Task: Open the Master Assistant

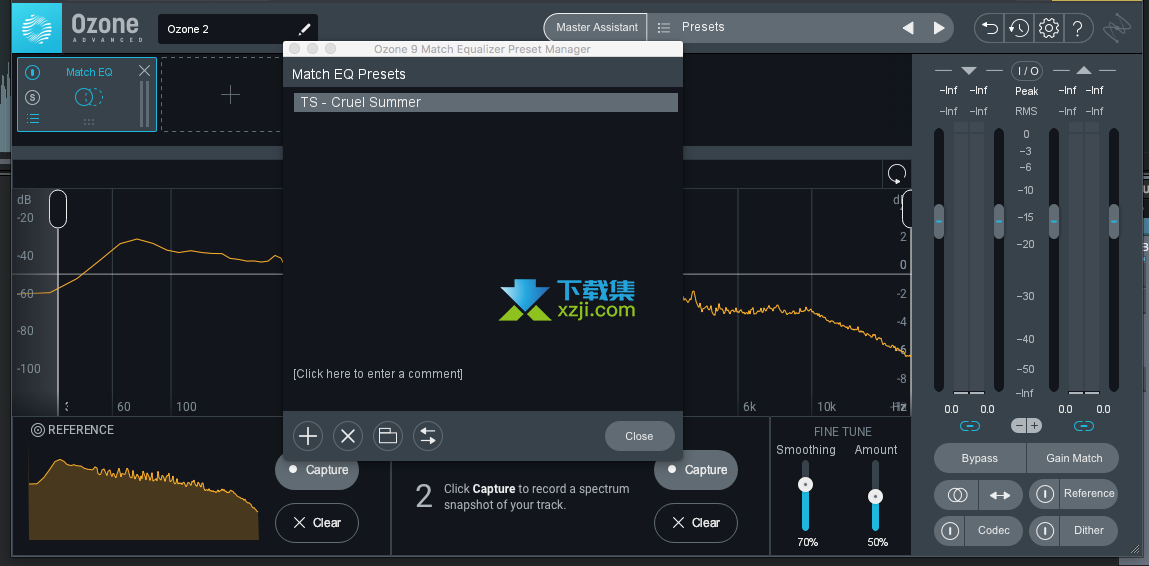Action: pyautogui.click(x=596, y=28)
